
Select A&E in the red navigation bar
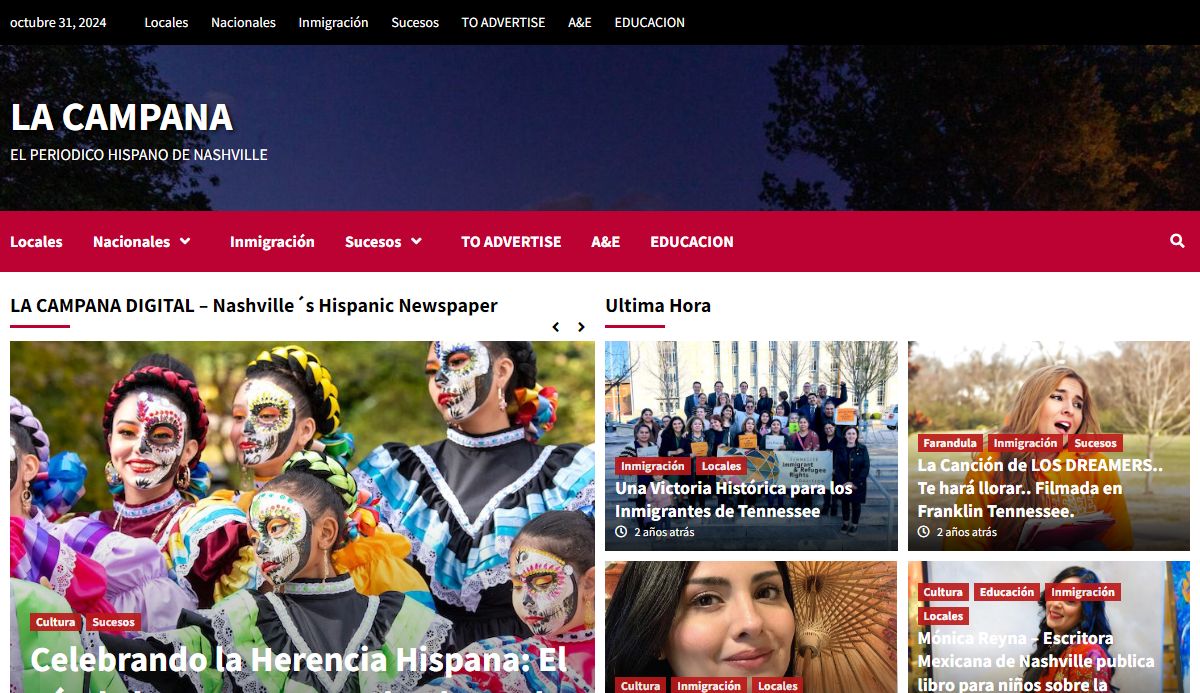click(x=605, y=241)
